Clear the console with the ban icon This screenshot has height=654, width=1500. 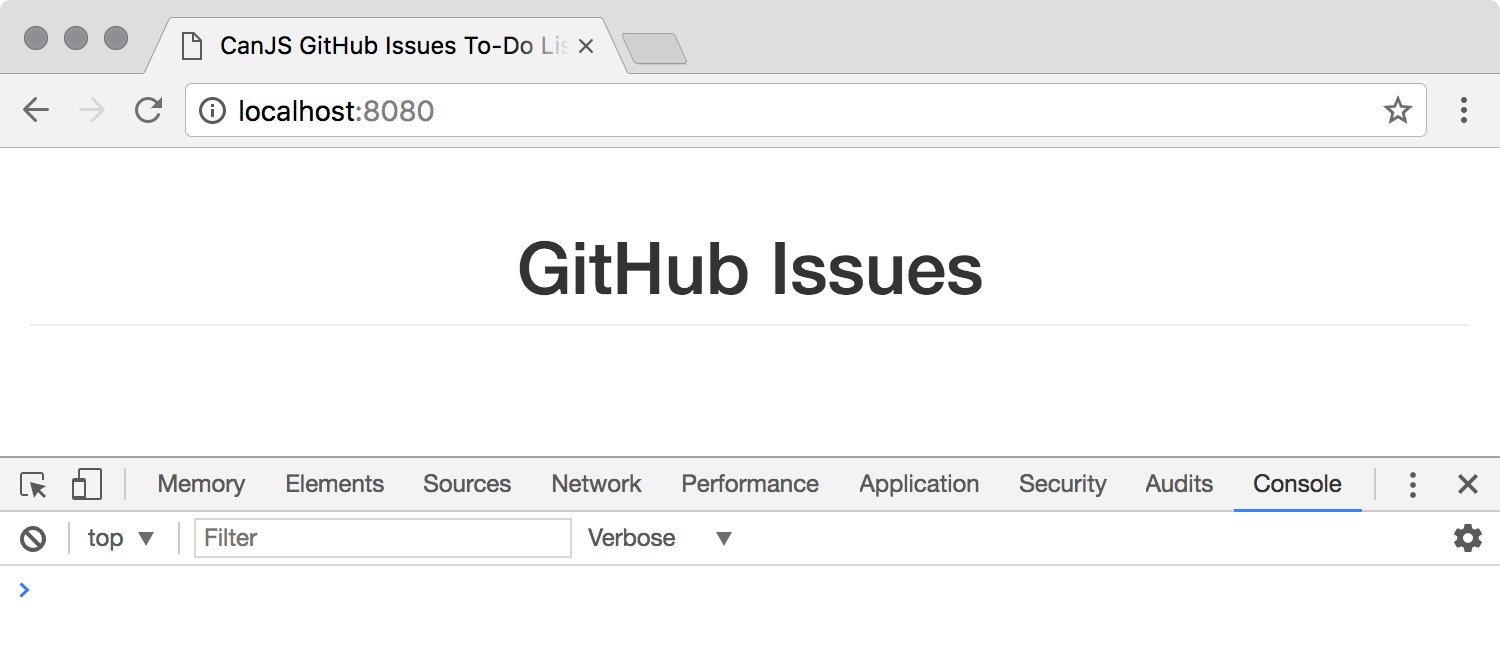point(33,539)
